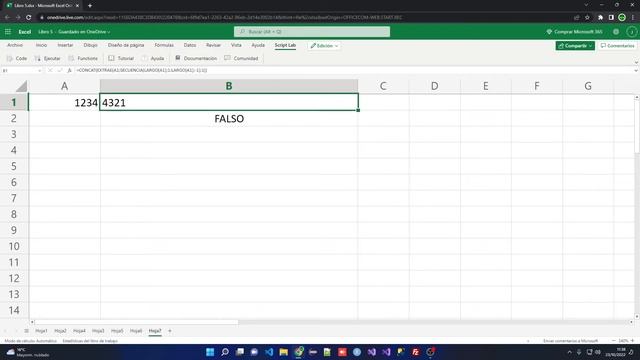Click Estadísticas del libro de trabajo
The image size is (640, 360).
point(90,341)
